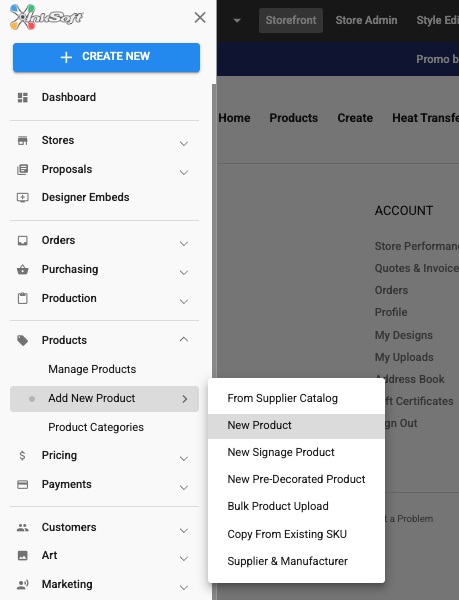Open the dropdown arrow beside Storefront
The height and width of the screenshot is (600, 459).
tap(237, 20)
